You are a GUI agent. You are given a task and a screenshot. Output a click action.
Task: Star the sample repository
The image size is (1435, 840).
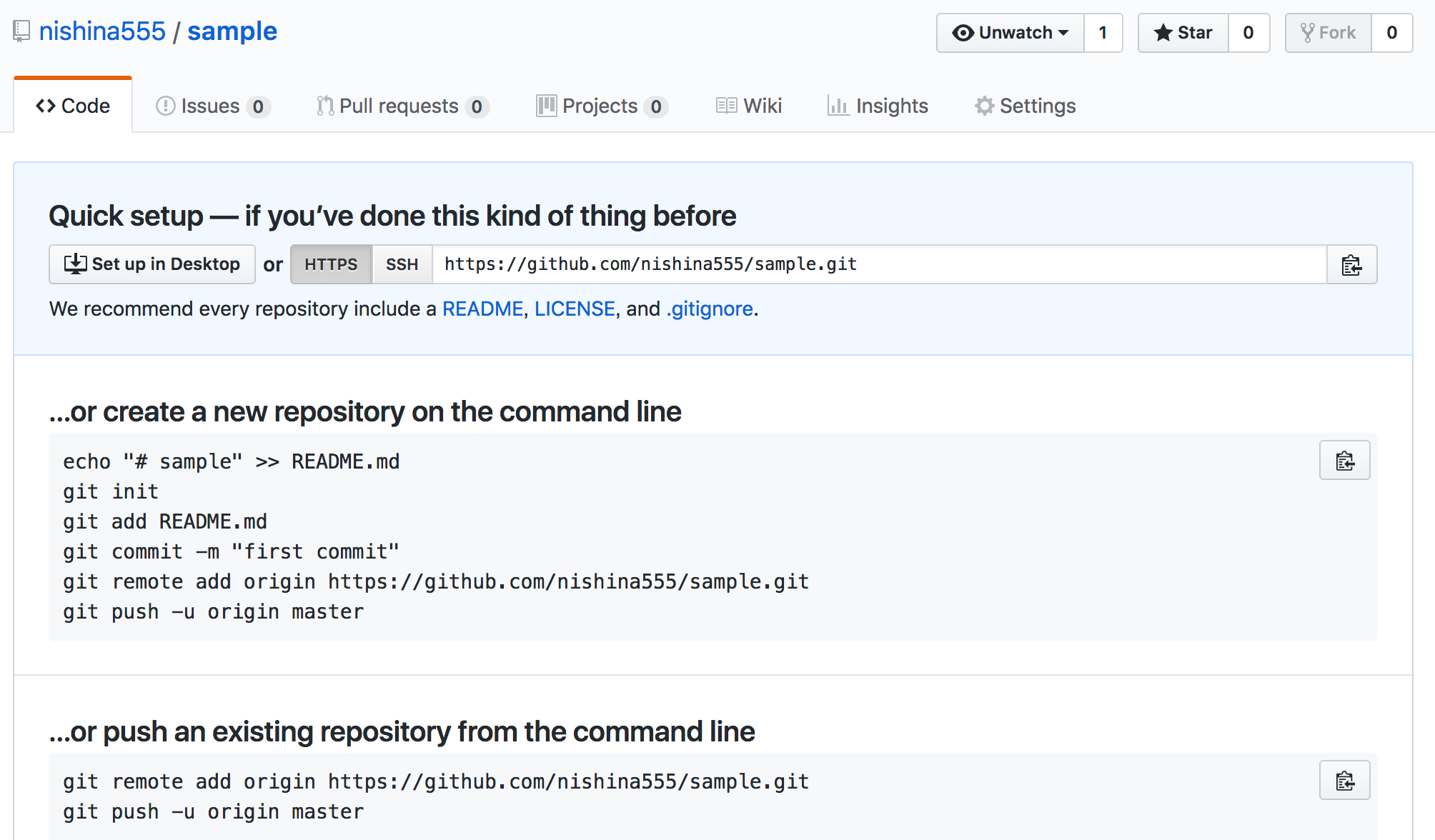click(1183, 33)
